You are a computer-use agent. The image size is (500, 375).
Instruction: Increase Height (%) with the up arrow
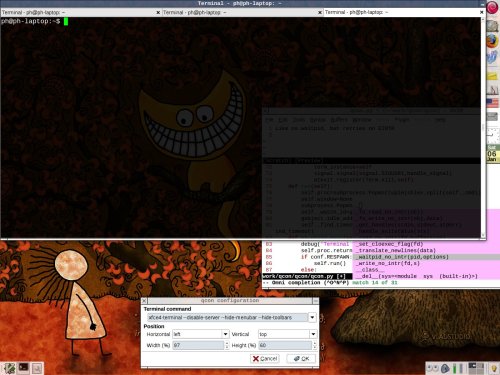314,343
